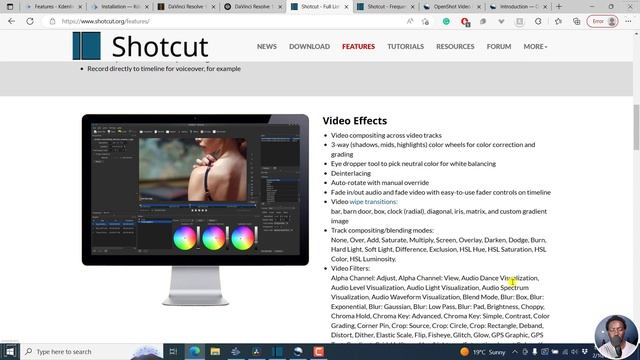This screenshot has height=360, width=640.
Task: Click the Video Effects heading
Action: 355,121
